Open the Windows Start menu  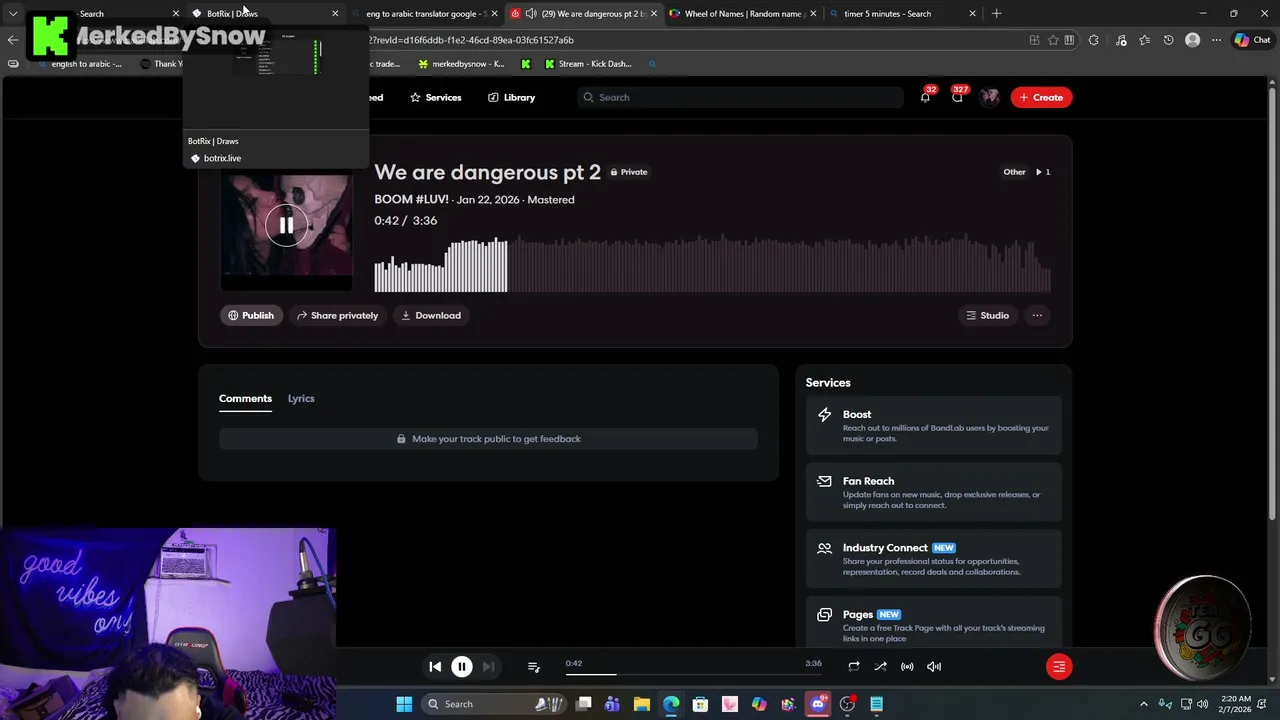point(404,704)
